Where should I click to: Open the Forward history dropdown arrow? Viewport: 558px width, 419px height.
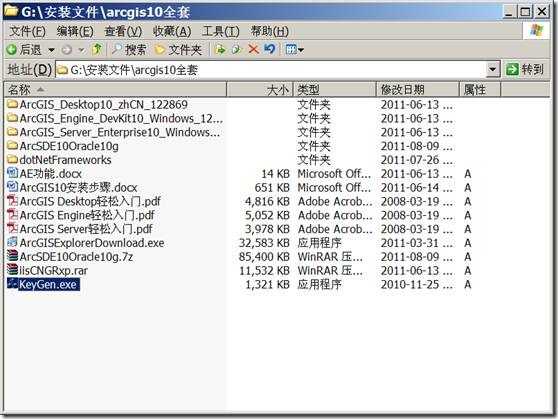point(81,50)
